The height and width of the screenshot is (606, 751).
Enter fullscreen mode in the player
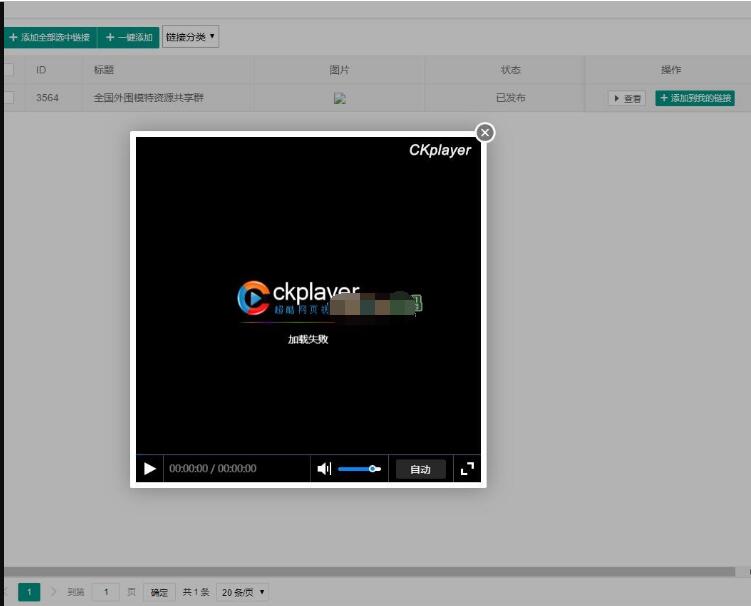pyautogui.click(x=467, y=469)
